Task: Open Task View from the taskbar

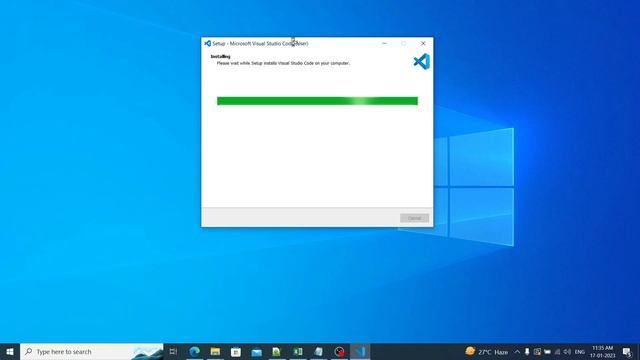Action: [173, 351]
